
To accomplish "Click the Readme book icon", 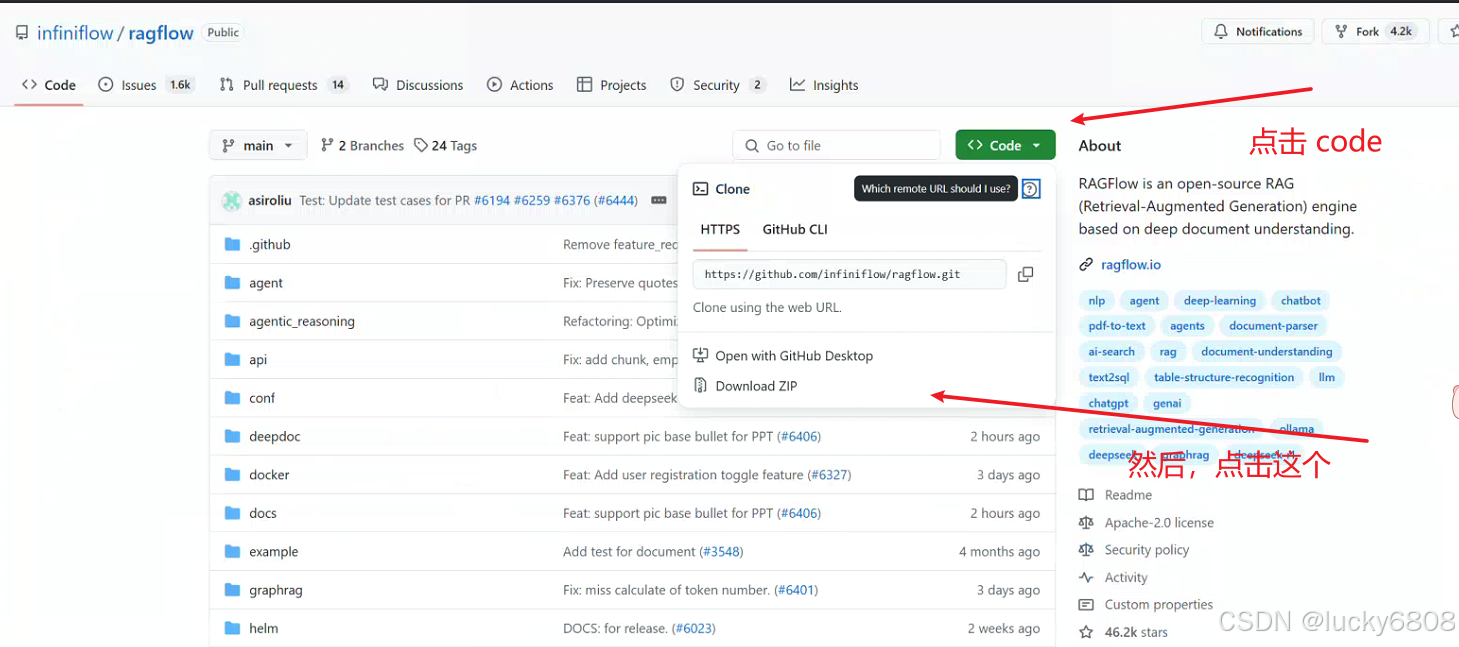I will 1086,495.
